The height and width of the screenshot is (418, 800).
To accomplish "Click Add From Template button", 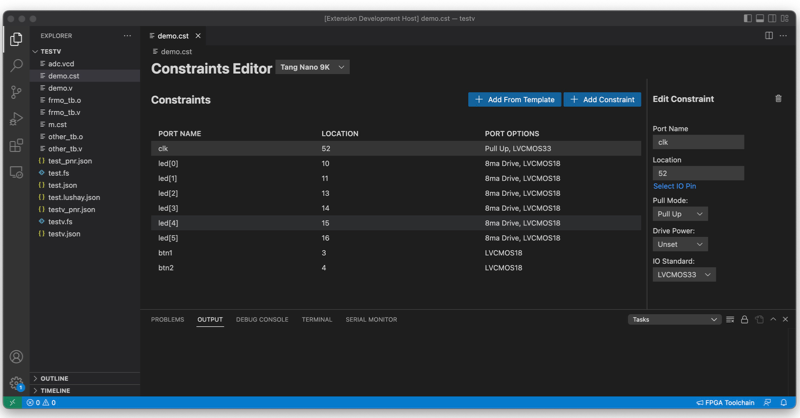I will (x=514, y=100).
